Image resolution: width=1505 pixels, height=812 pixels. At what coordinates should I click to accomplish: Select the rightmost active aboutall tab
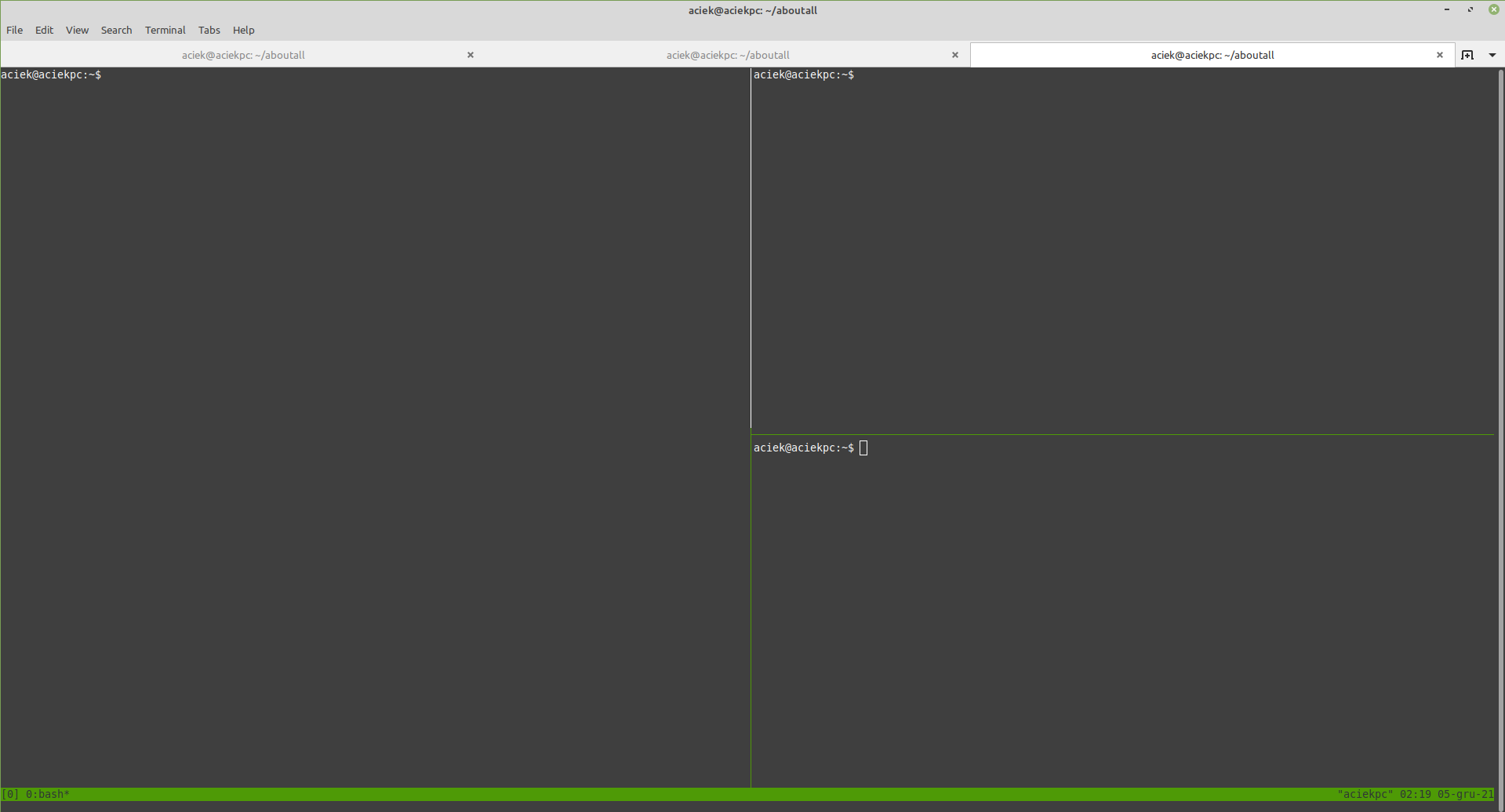(1212, 55)
